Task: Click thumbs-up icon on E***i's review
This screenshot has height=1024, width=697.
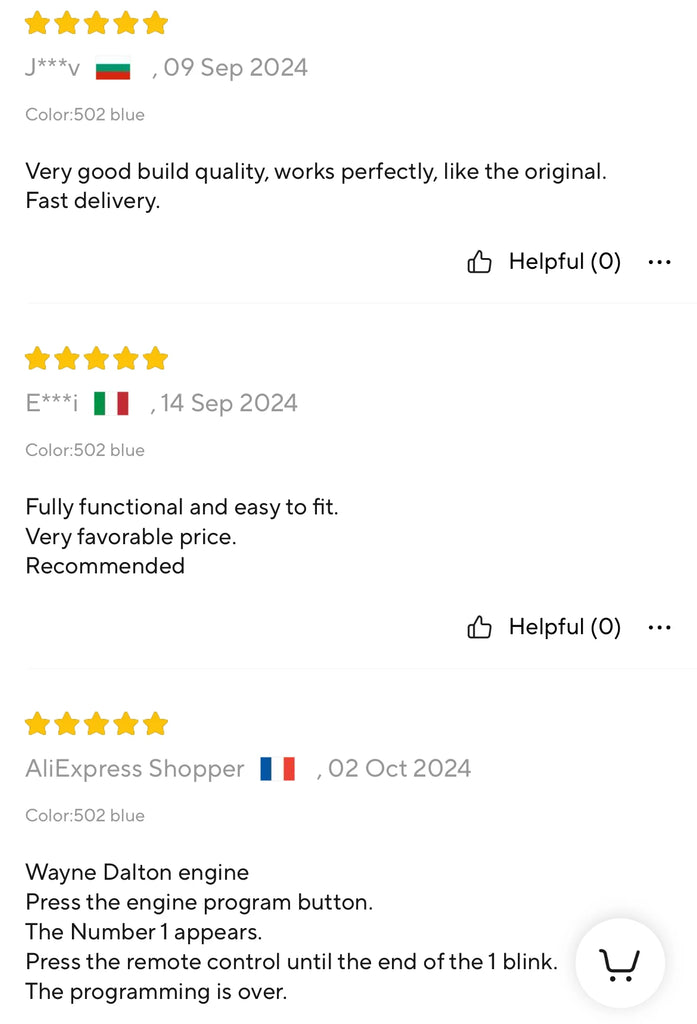Action: (x=479, y=627)
